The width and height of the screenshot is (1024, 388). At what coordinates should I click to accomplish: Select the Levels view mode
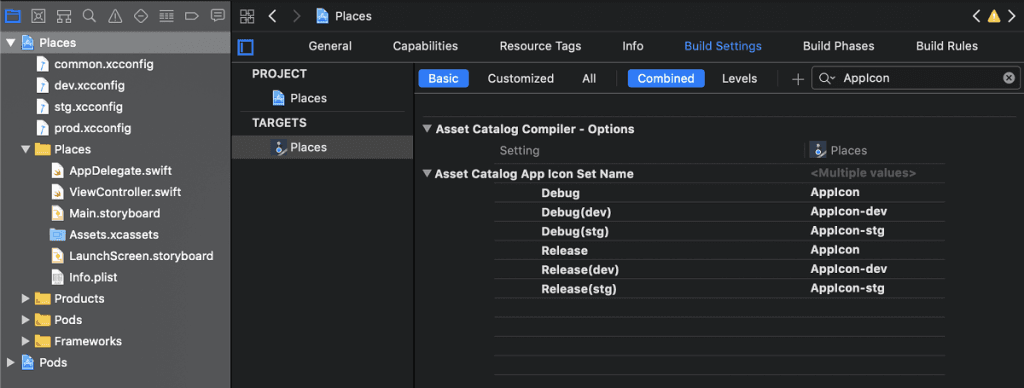pos(739,78)
